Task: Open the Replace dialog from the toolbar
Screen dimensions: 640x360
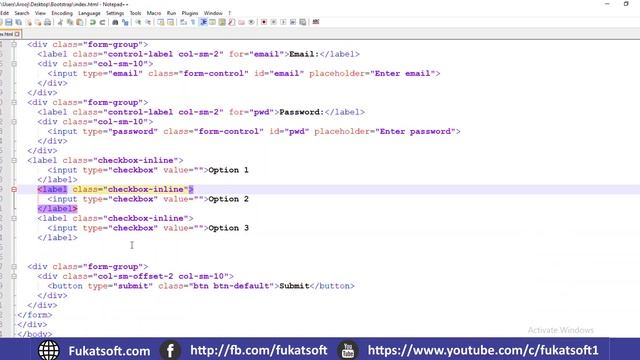Action: point(125,22)
